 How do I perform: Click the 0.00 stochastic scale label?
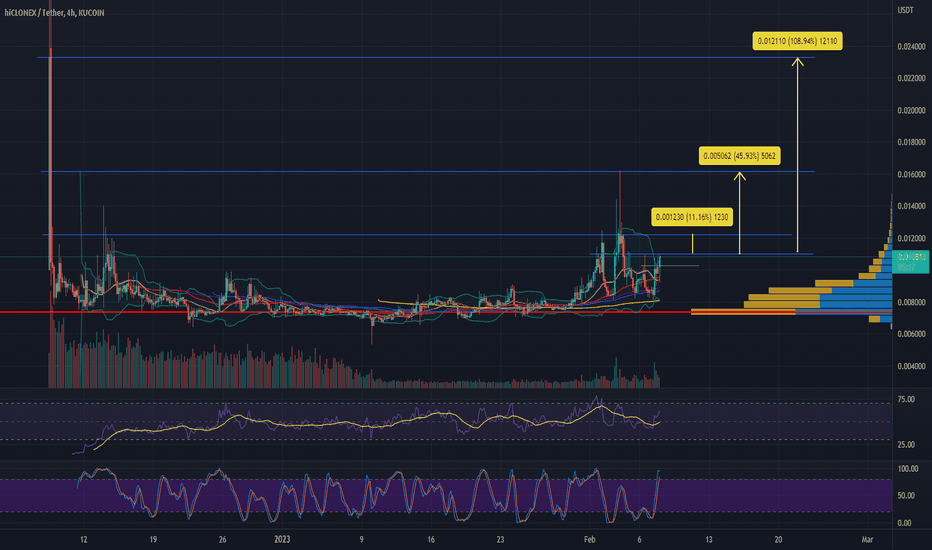pos(905,523)
